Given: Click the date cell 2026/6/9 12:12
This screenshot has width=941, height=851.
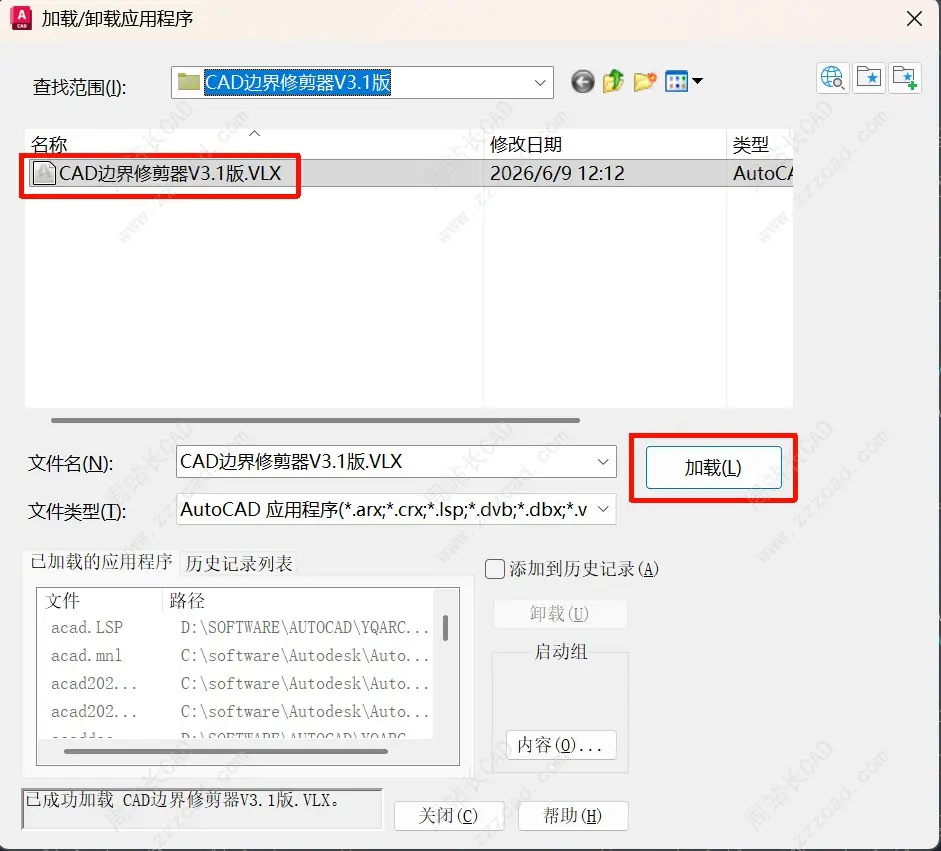Looking at the screenshot, I should pyautogui.click(x=557, y=173).
